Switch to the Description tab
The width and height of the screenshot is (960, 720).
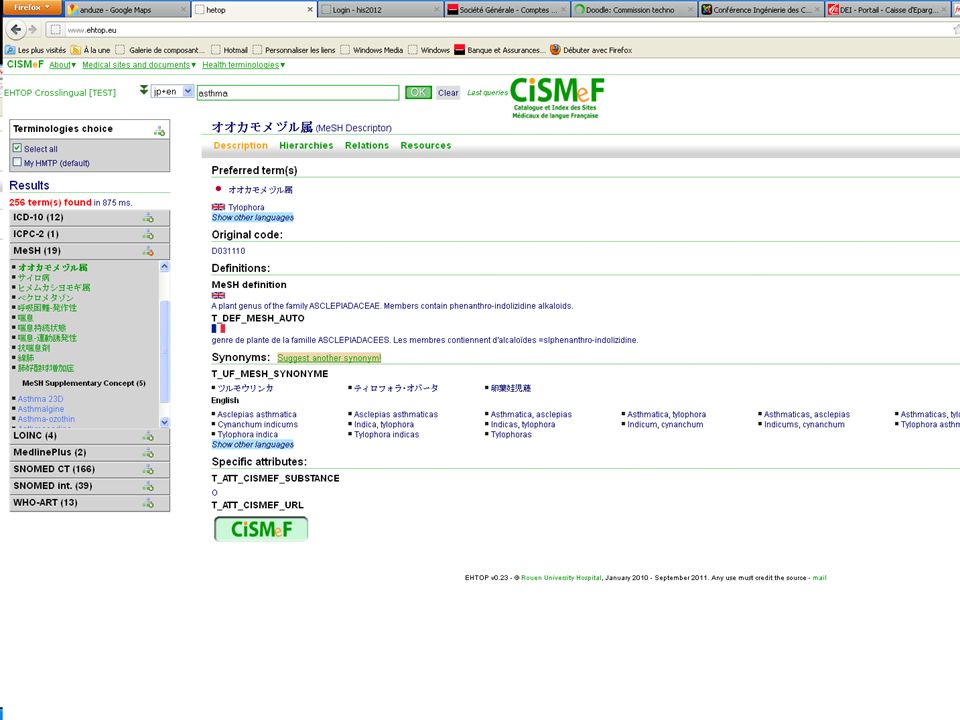click(241, 146)
